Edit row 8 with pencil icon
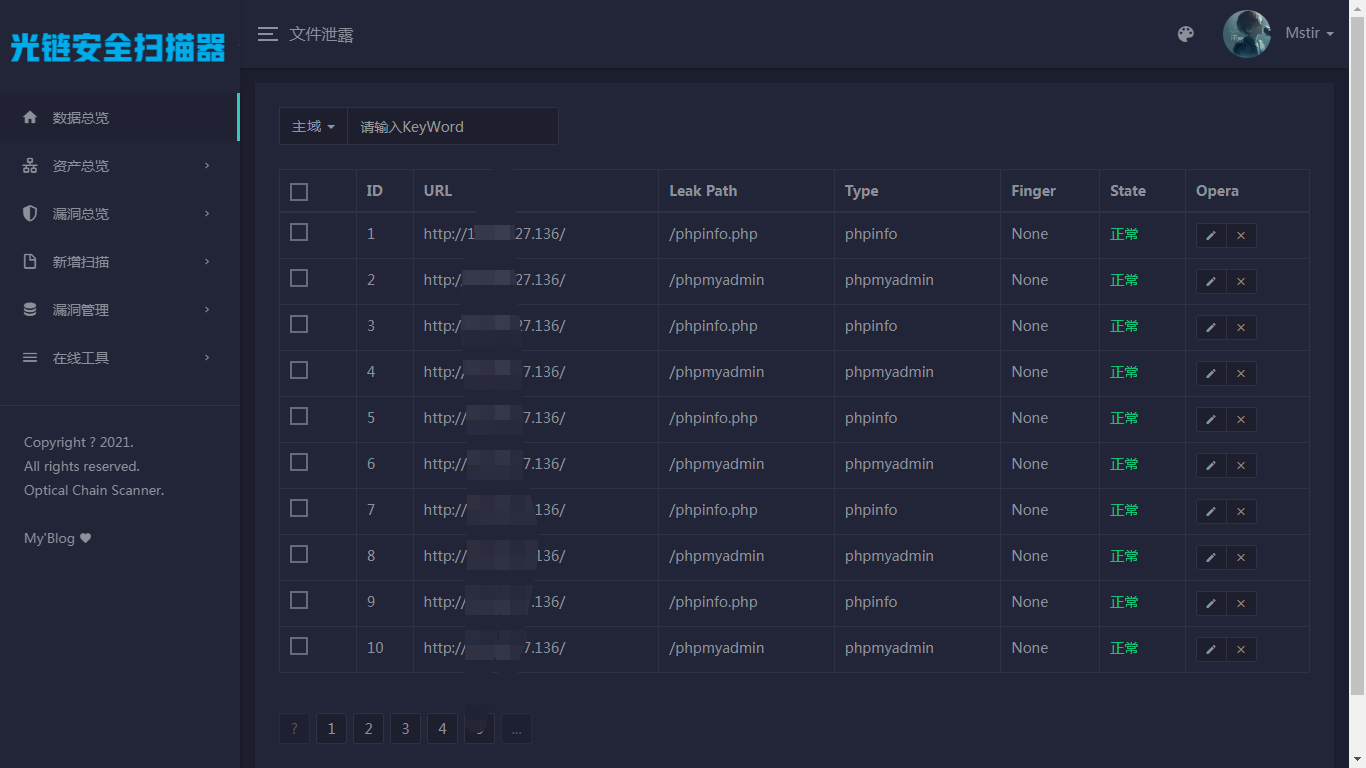Image resolution: width=1366 pixels, height=768 pixels. click(x=1211, y=558)
